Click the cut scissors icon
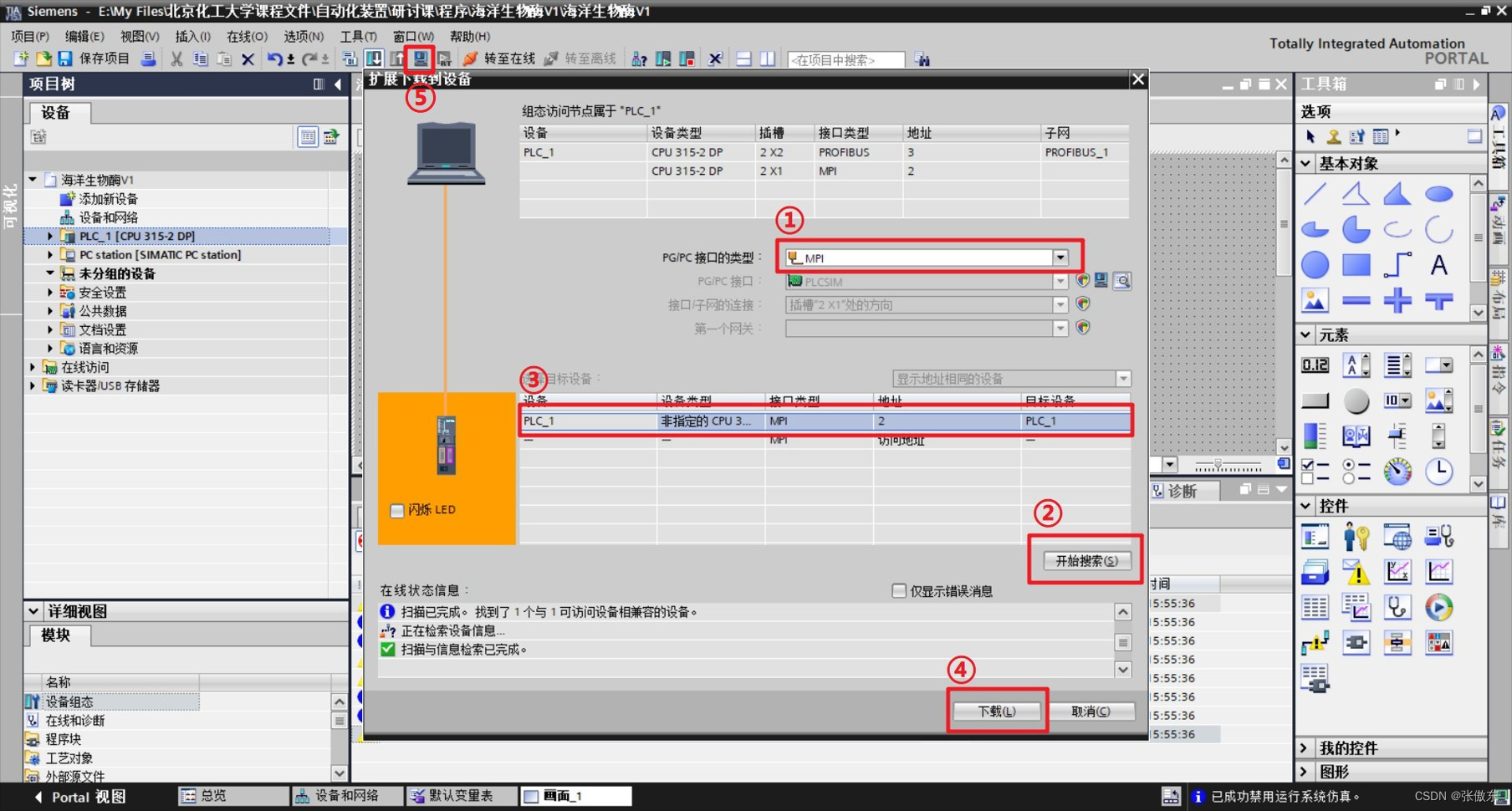 pyautogui.click(x=176, y=59)
